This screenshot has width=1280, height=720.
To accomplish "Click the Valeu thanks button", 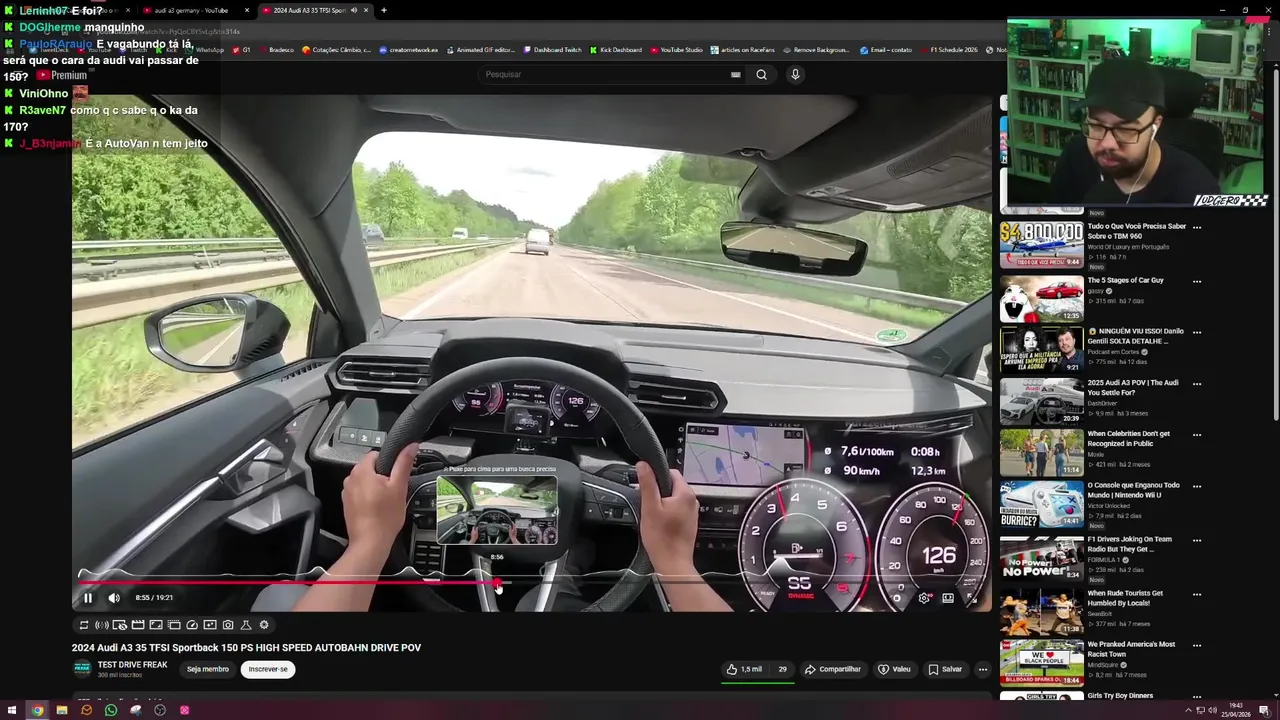I will [x=894, y=669].
